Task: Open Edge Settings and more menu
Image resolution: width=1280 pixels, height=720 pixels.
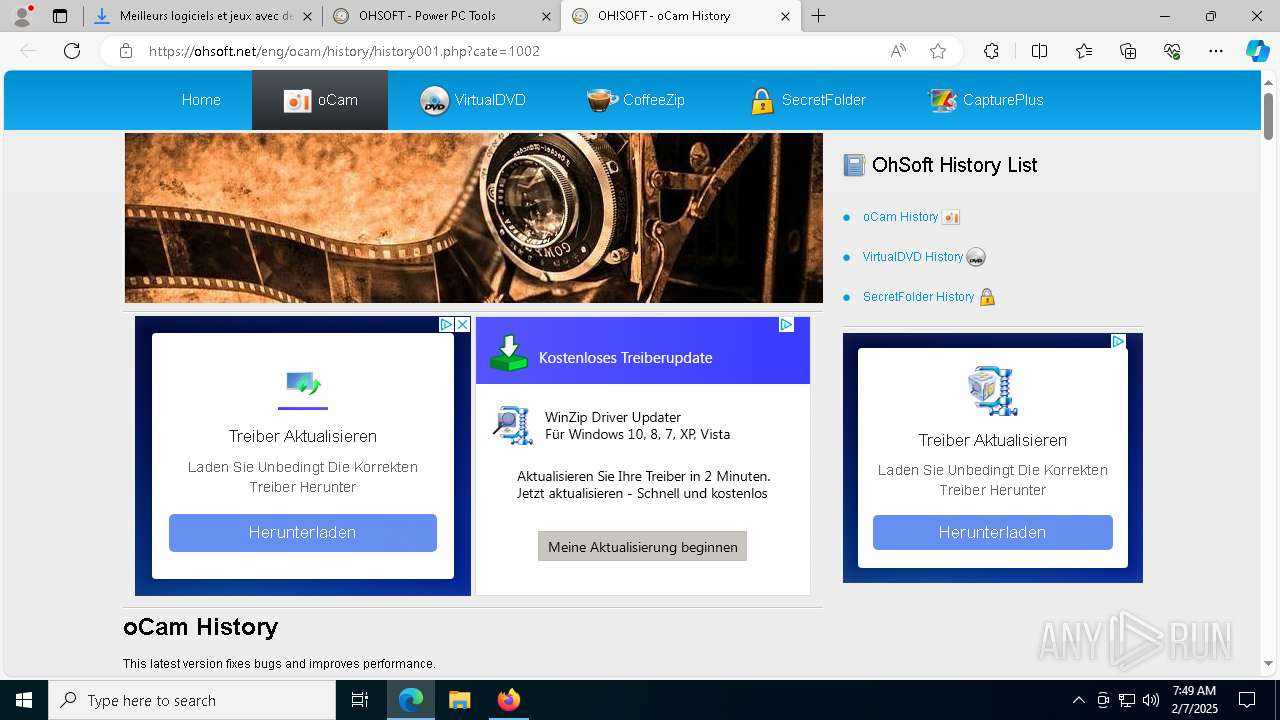Action: click(1216, 51)
